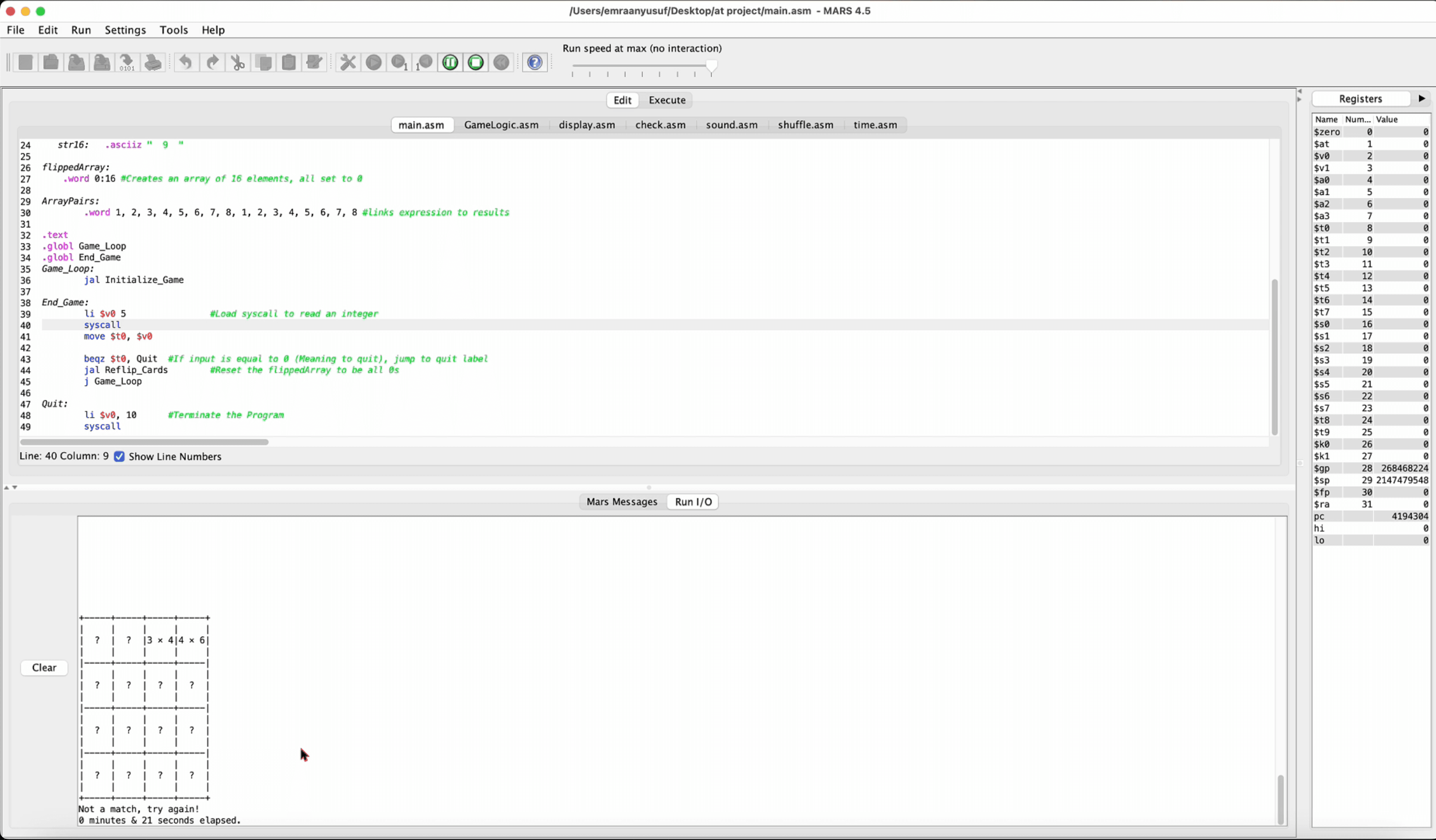1436x840 pixels.
Task: Click the New file toolbar icon
Action: click(26, 62)
